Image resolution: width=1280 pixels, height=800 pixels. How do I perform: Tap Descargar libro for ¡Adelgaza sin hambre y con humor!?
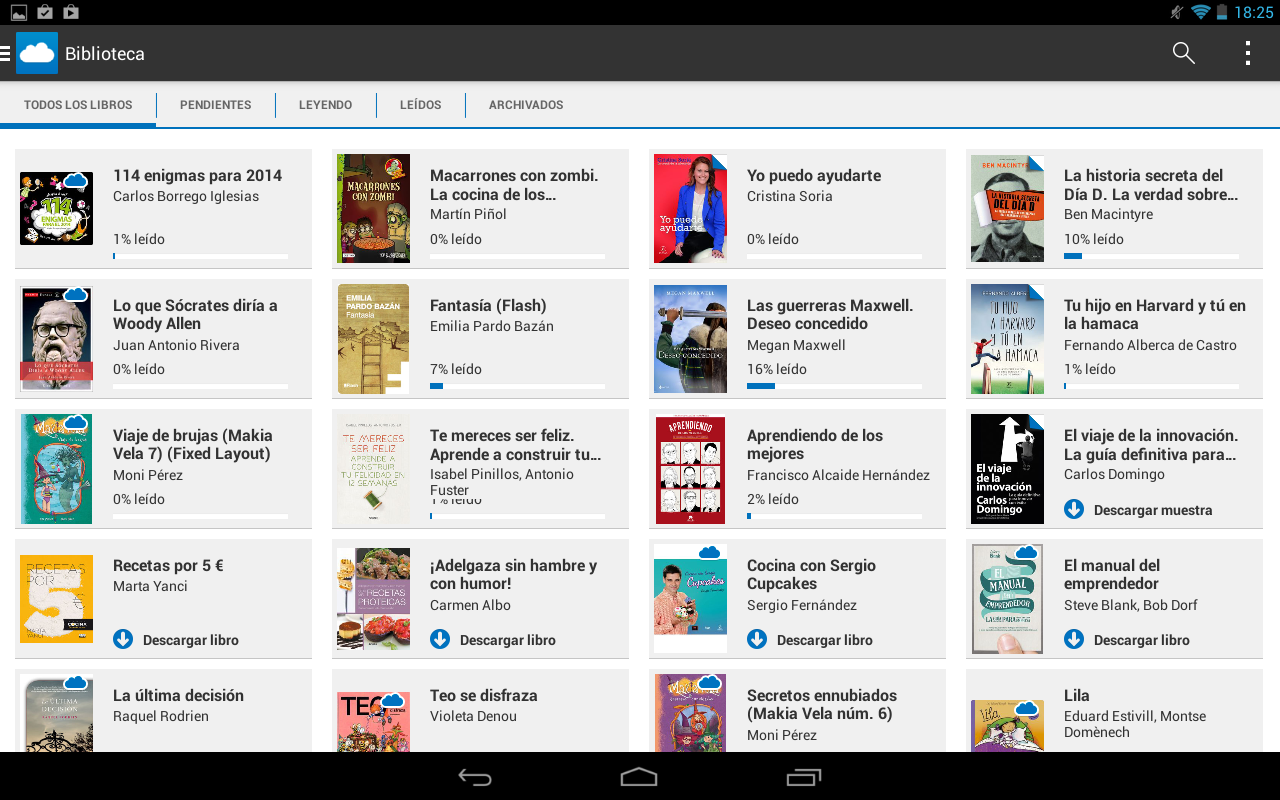point(508,640)
